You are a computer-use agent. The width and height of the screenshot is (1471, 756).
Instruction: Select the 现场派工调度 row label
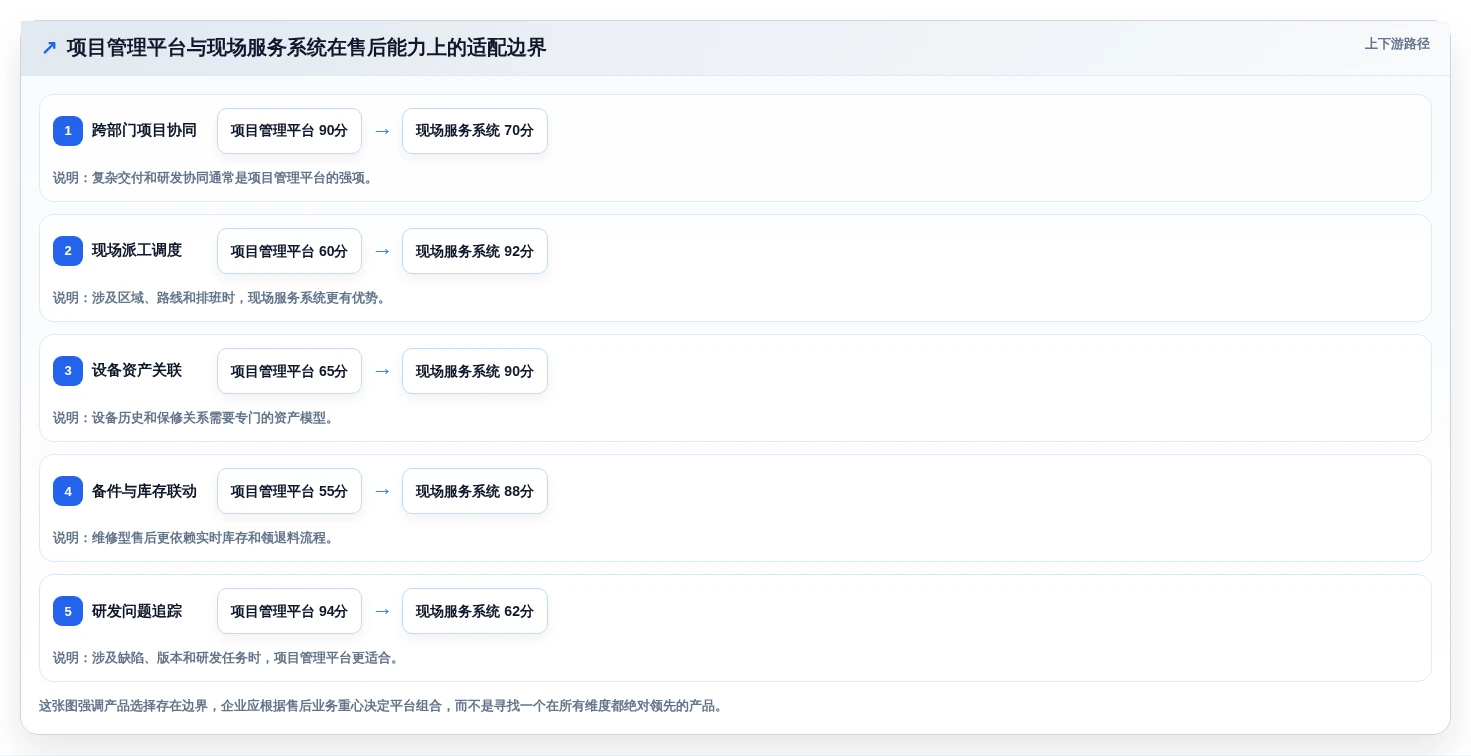[137, 251]
